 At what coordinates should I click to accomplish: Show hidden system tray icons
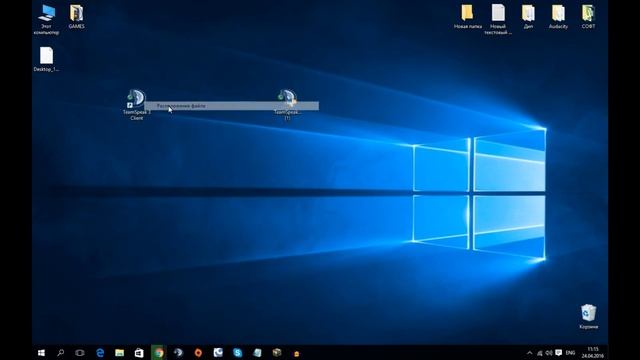[x=529, y=353]
